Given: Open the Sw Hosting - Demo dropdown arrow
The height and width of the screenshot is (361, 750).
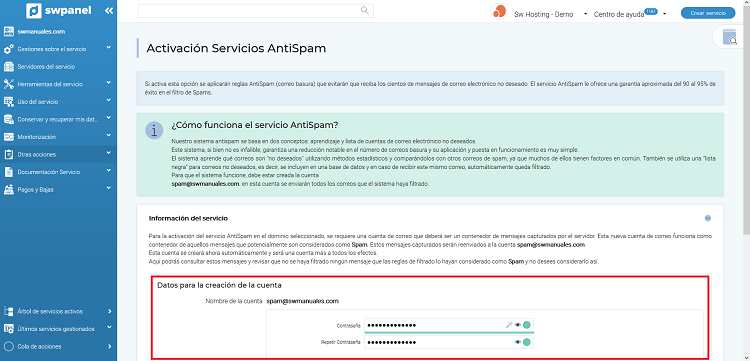Looking at the screenshot, I should click(585, 14).
